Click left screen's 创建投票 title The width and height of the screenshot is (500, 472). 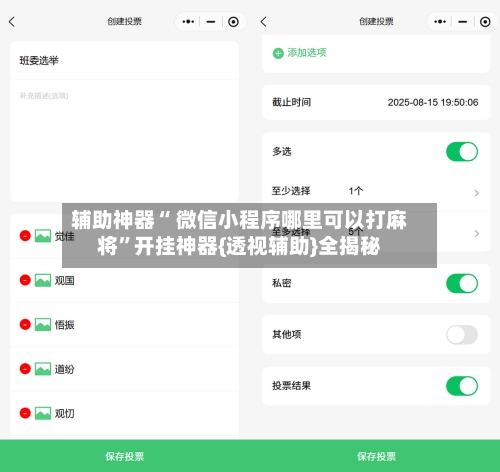pos(124,22)
